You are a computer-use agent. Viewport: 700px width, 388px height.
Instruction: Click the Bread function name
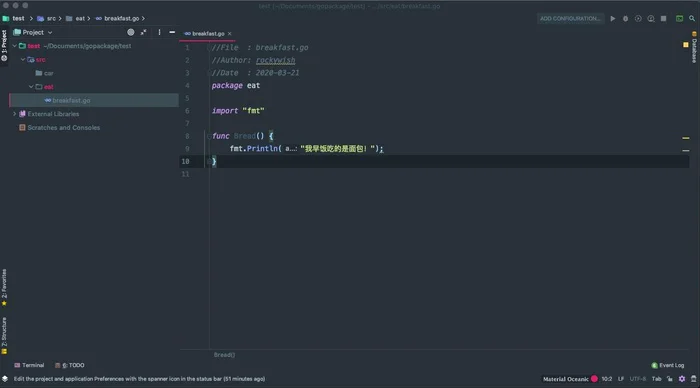coord(244,136)
